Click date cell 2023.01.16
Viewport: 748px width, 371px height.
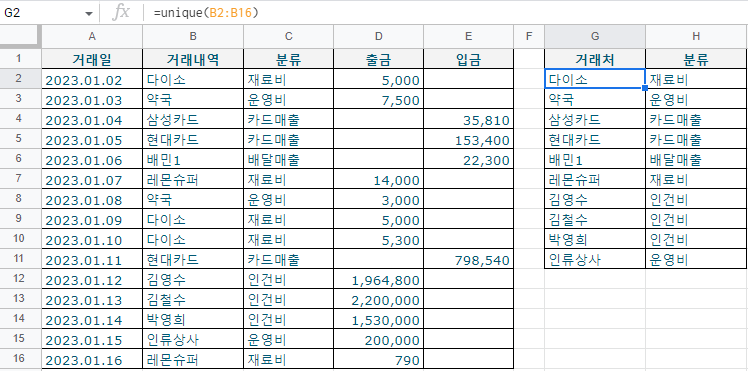[x=92, y=360]
